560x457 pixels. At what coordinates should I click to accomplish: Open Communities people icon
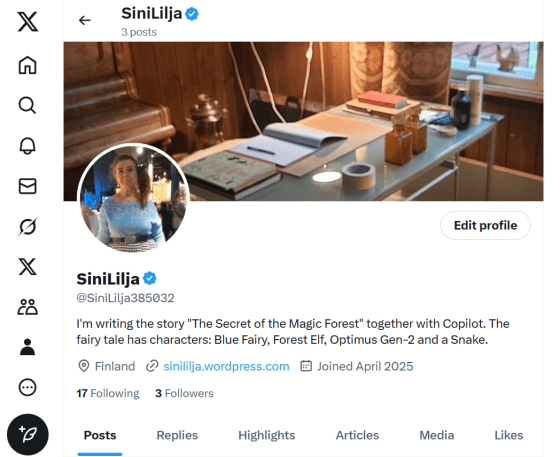pos(28,307)
